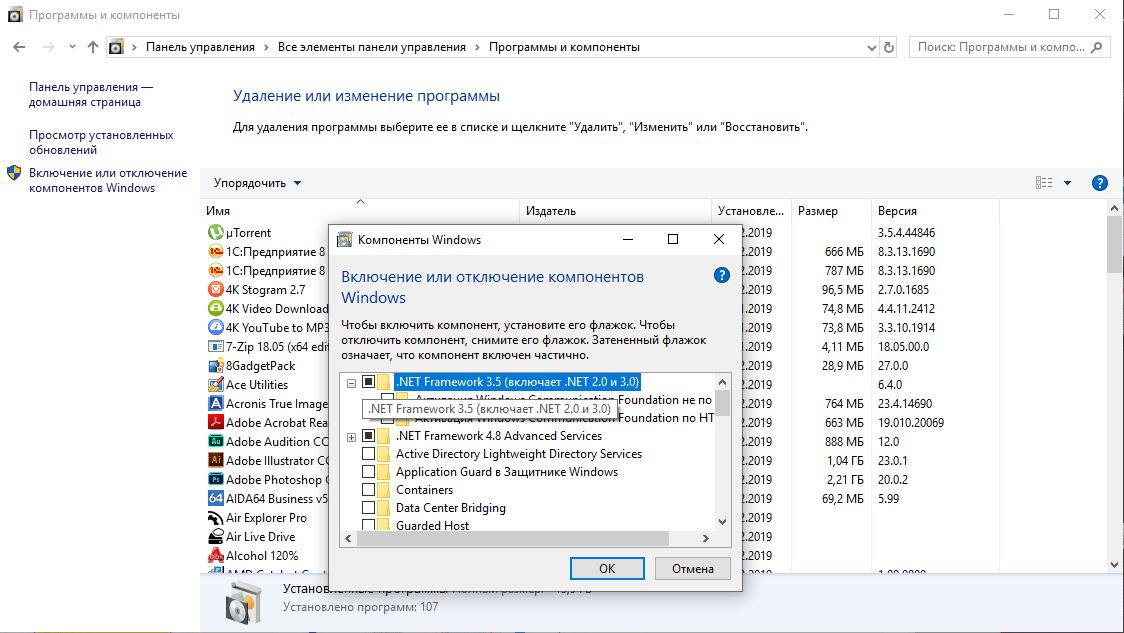
Task: Click the Adobe Photoshop icon
Action: tap(215, 480)
